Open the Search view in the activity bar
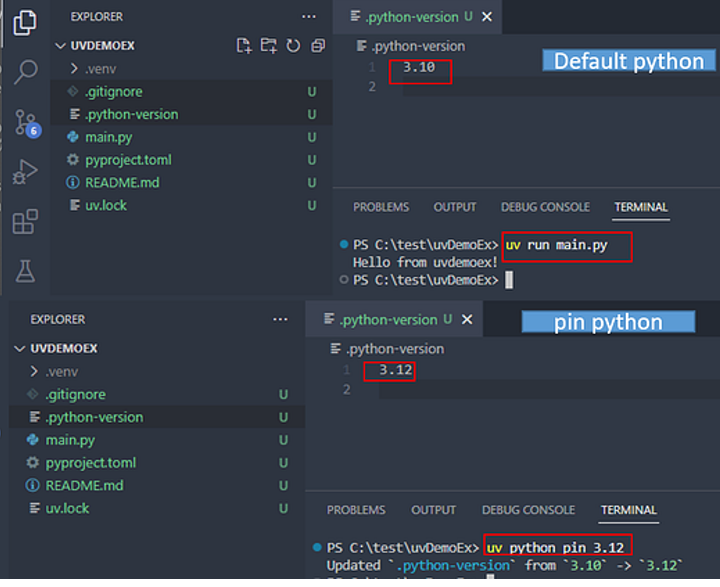The height and width of the screenshot is (587, 720). [x=26, y=72]
